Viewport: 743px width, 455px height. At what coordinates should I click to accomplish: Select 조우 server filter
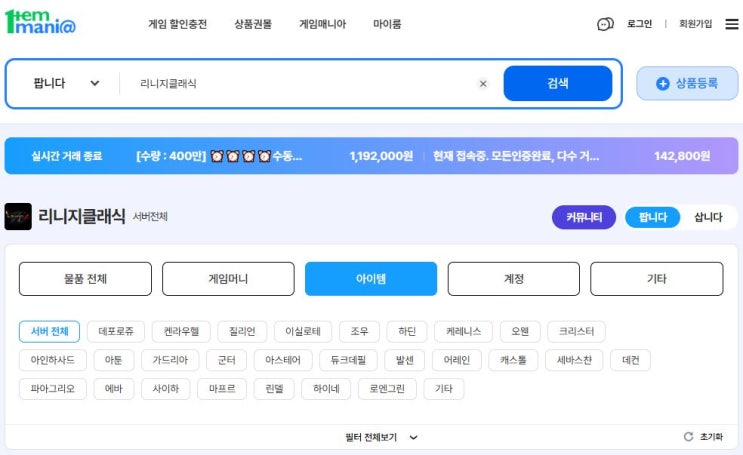pos(359,331)
